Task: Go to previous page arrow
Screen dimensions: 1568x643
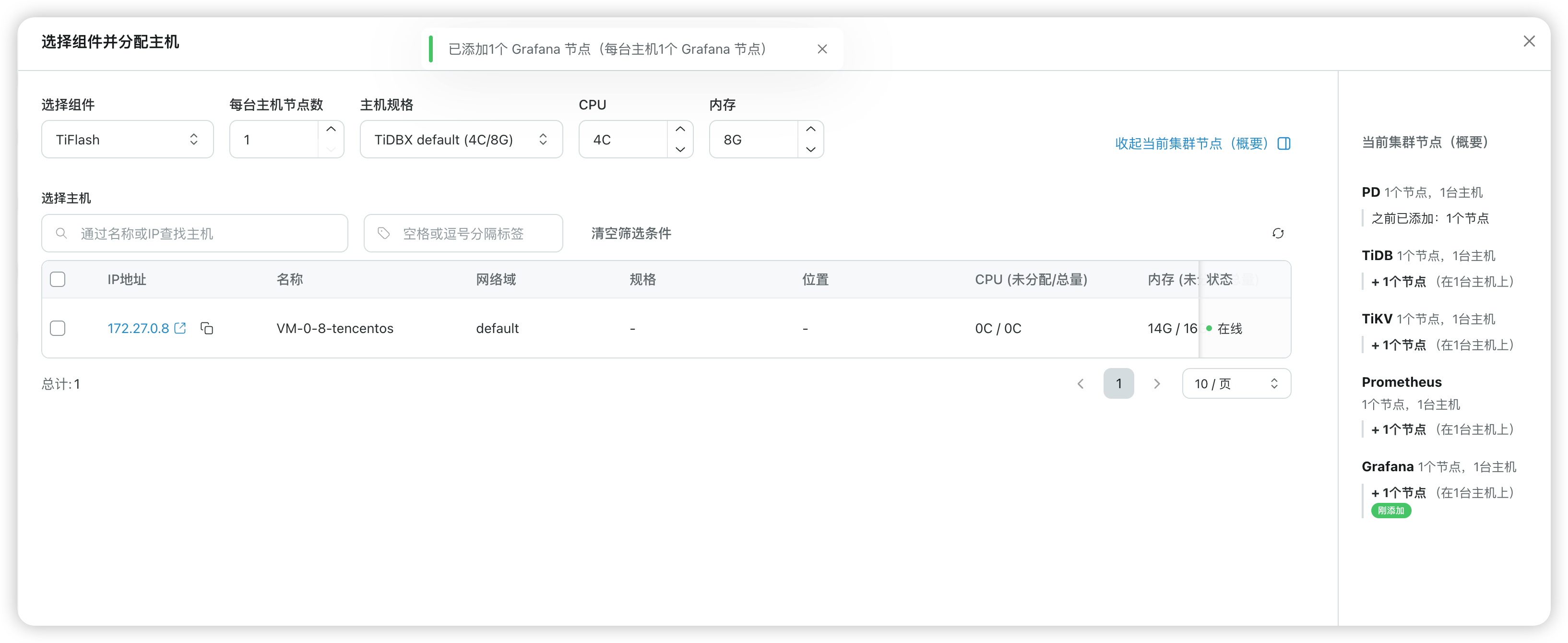Action: pos(1081,383)
